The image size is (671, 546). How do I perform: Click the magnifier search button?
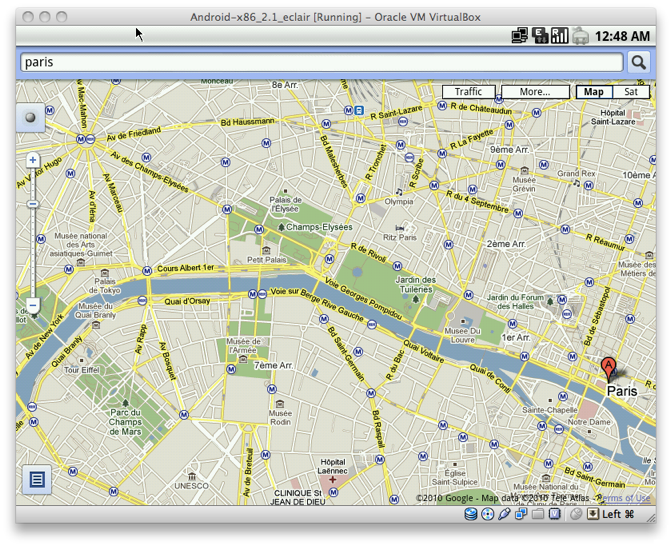pyautogui.click(x=638, y=62)
